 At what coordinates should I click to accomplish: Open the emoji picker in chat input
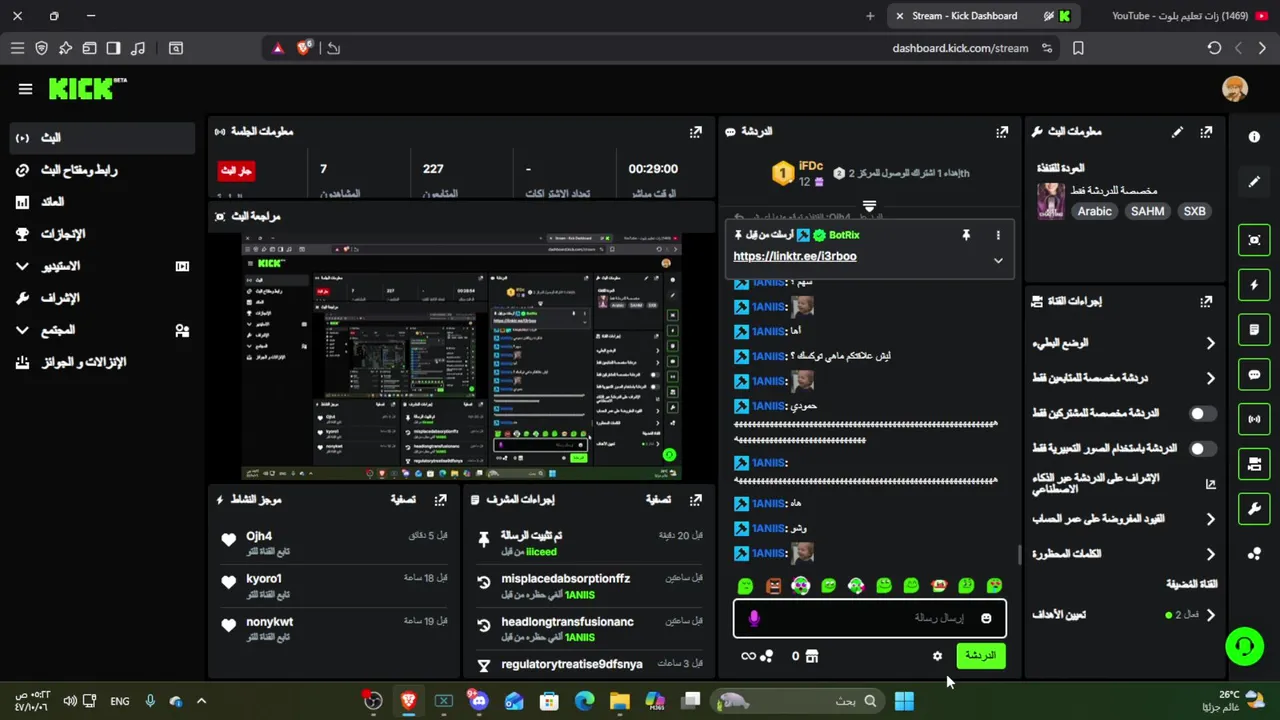[x=986, y=618]
